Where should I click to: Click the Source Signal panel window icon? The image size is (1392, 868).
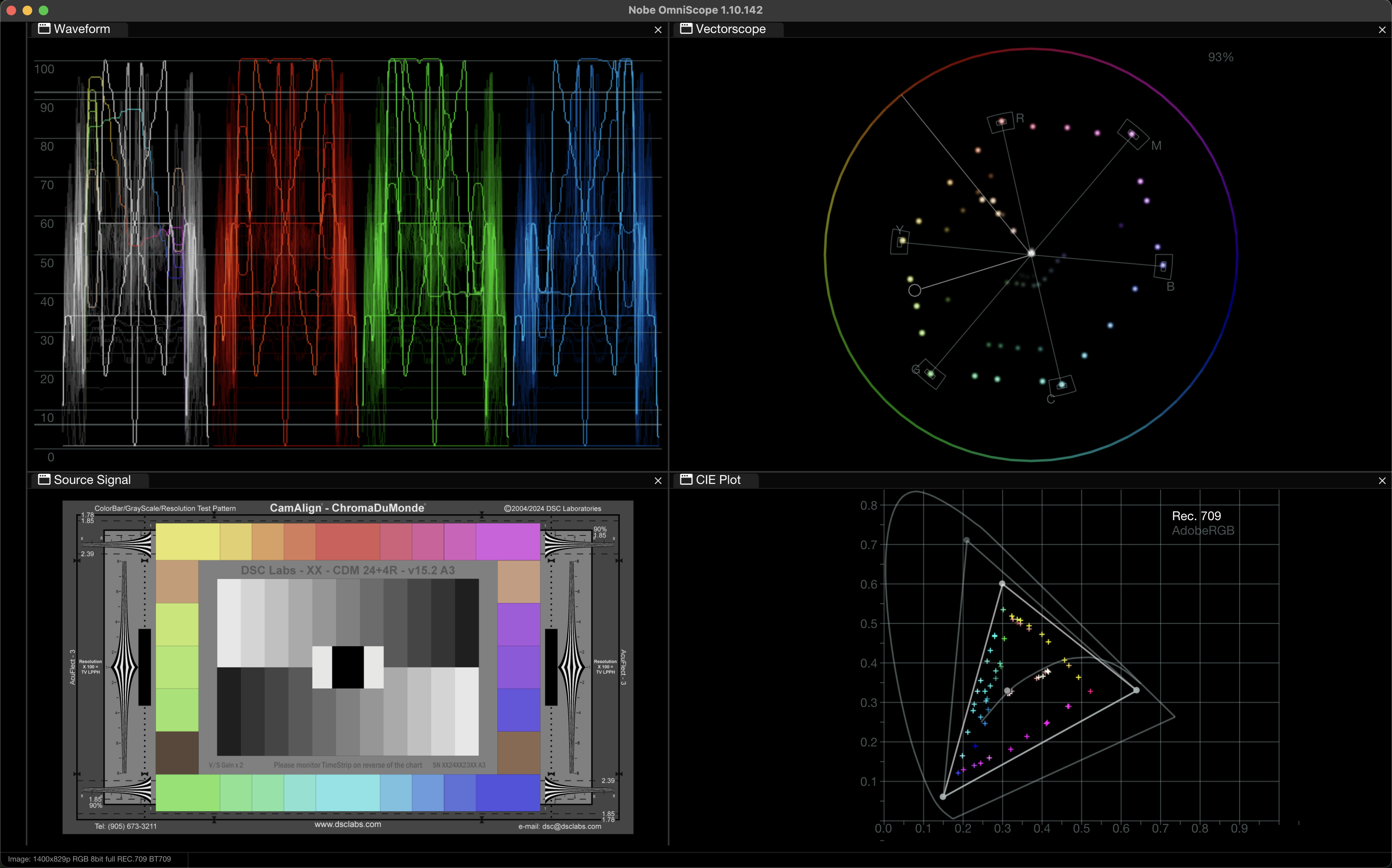(44, 479)
